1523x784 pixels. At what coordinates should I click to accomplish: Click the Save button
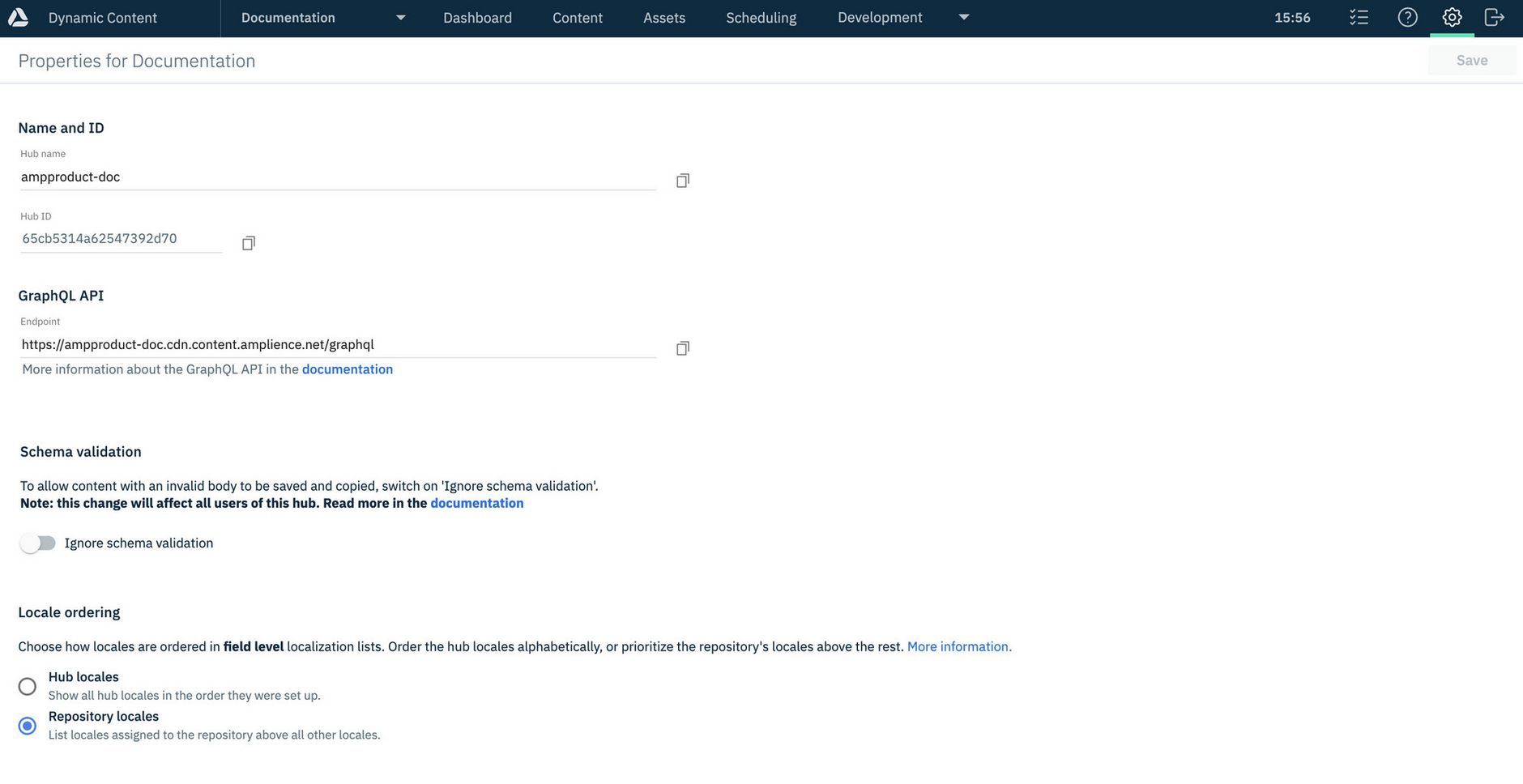point(1472,60)
